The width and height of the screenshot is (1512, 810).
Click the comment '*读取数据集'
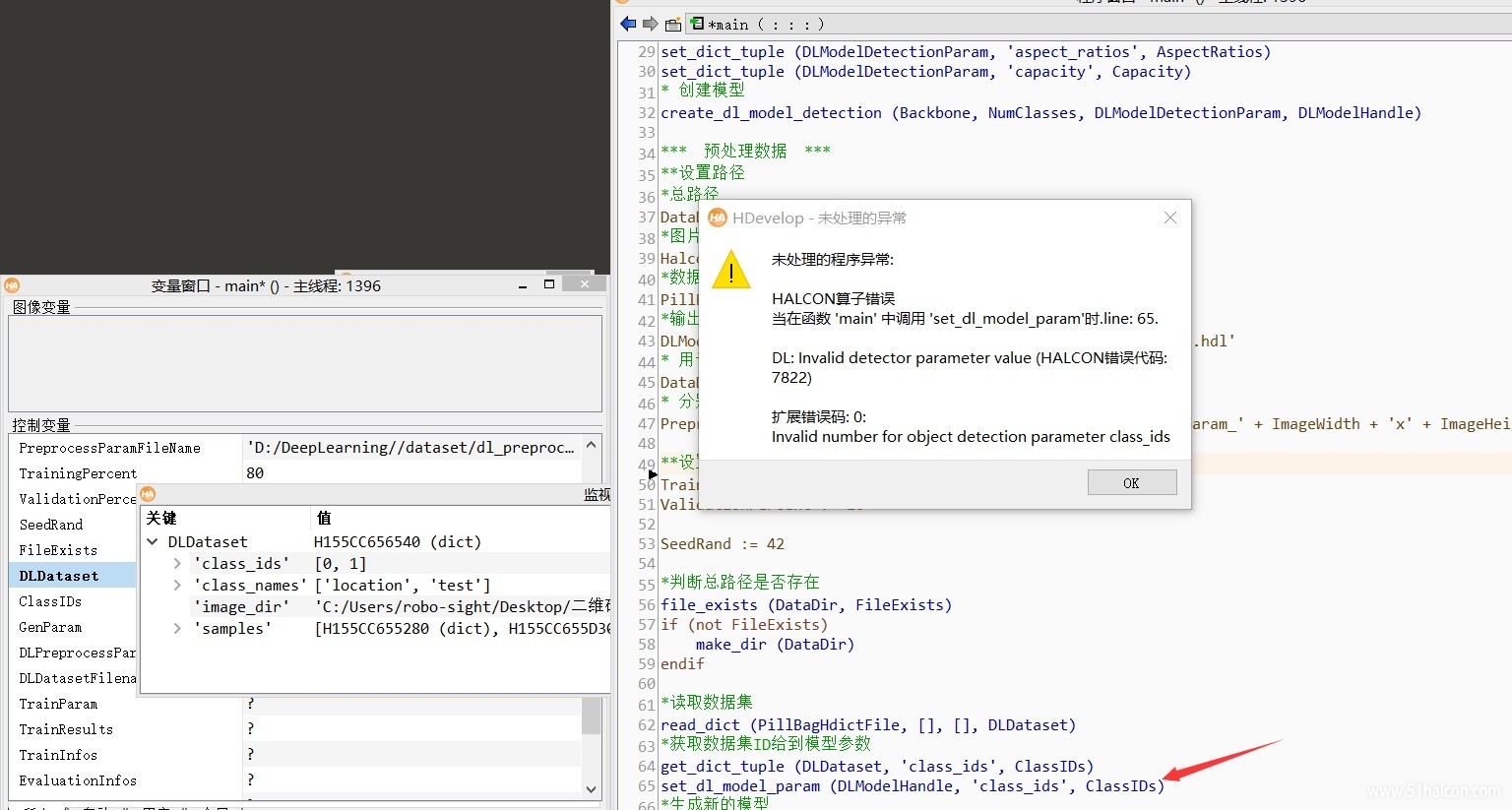pos(707,703)
